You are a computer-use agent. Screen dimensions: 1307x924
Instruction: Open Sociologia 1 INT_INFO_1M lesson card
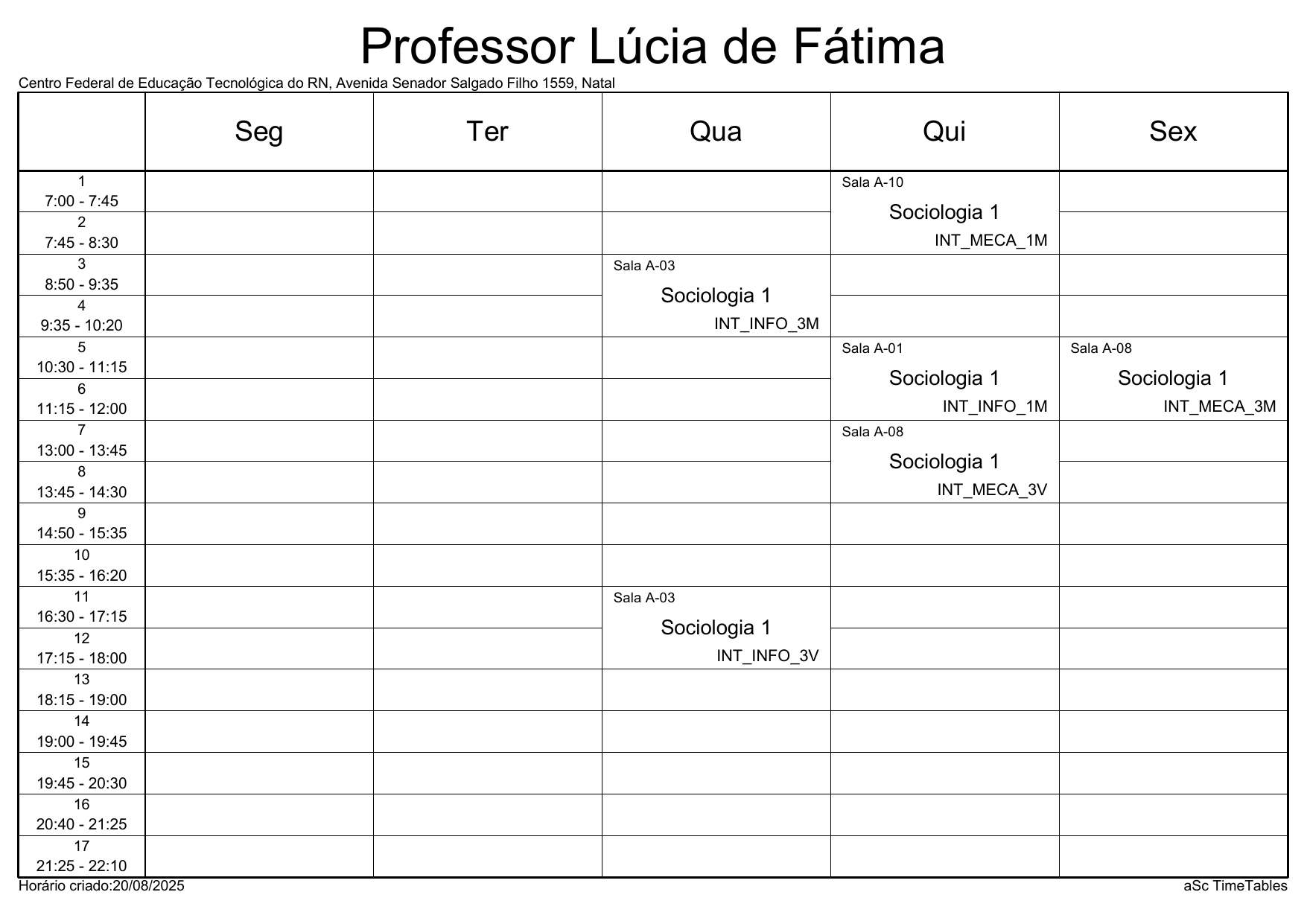coord(944,379)
